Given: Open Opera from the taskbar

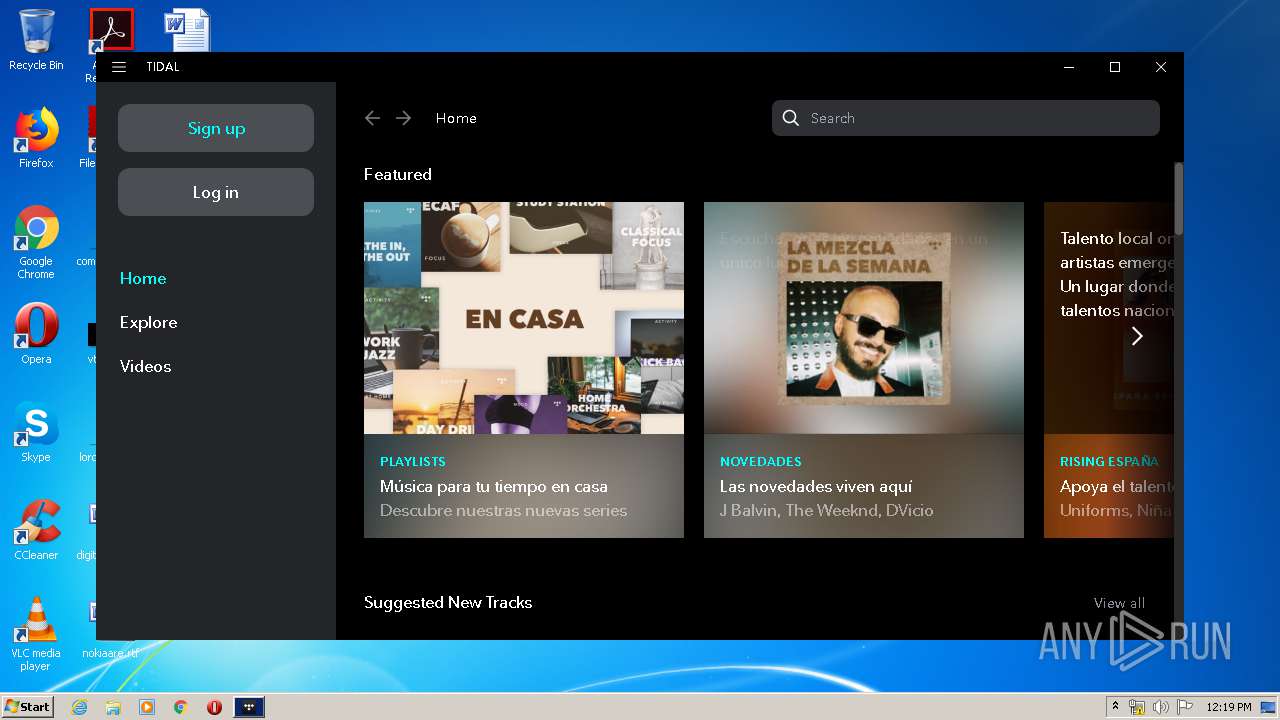Looking at the screenshot, I should tap(214, 707).
